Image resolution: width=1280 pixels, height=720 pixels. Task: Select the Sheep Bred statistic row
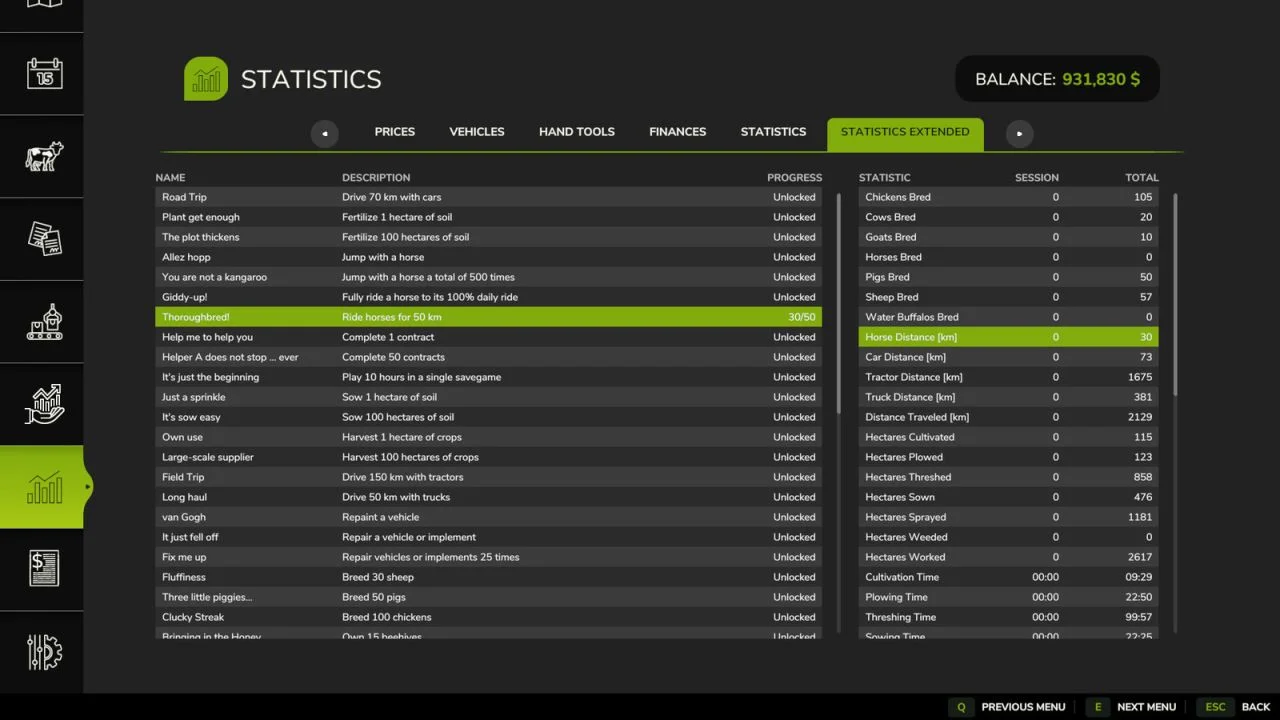1008,297
